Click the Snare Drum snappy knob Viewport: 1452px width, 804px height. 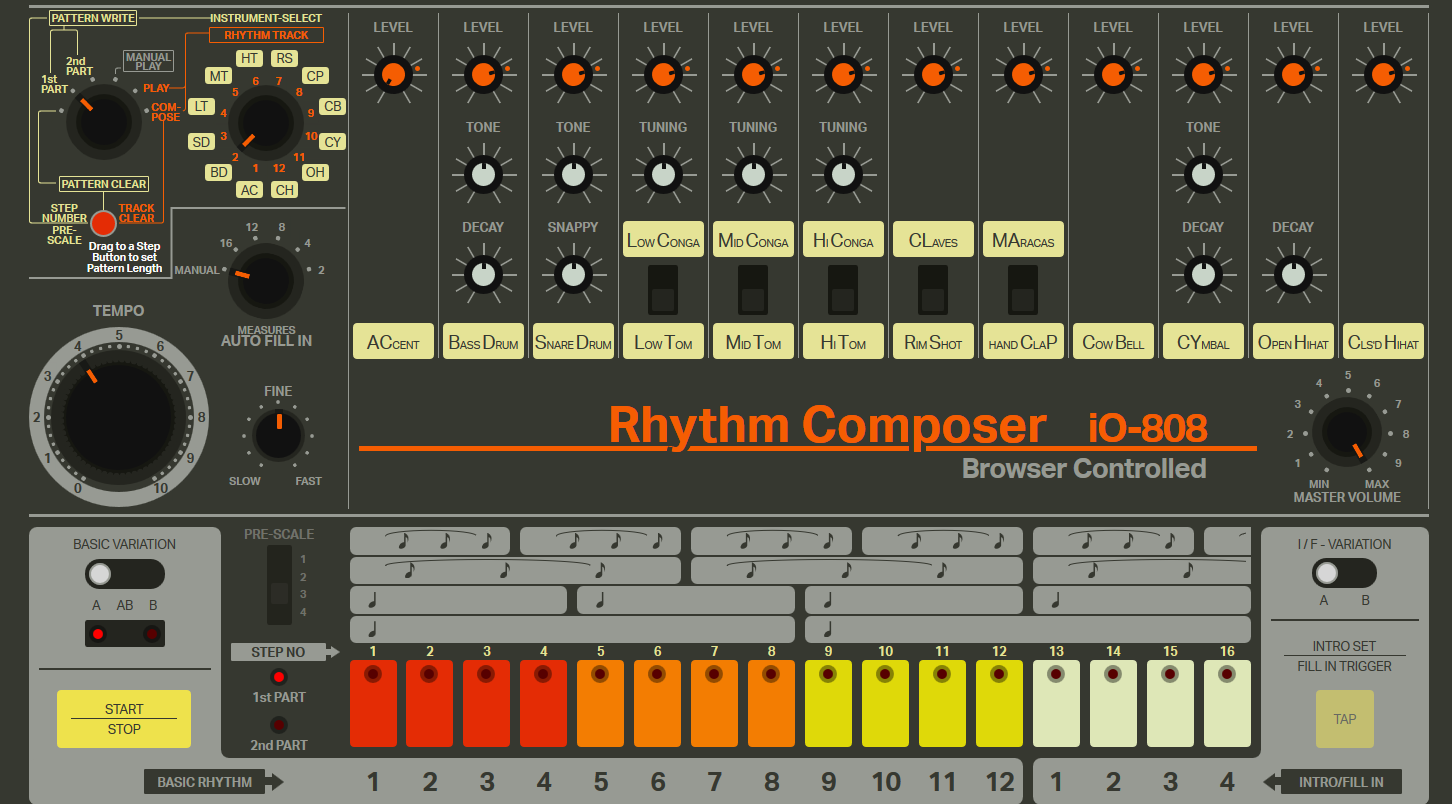572,274
